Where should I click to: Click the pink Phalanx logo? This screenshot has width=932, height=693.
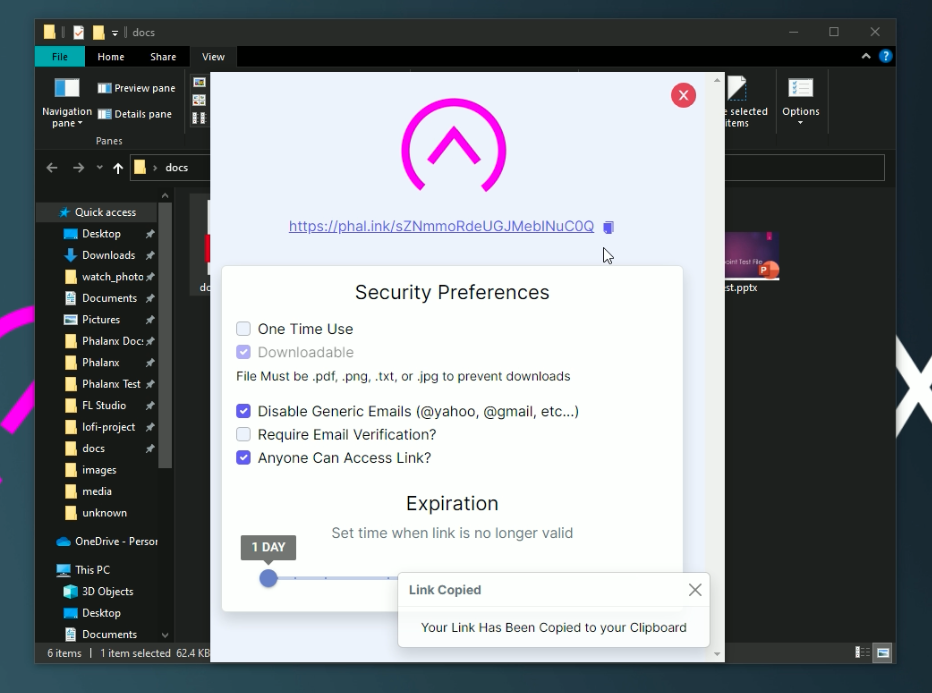[x=453, y=147]
